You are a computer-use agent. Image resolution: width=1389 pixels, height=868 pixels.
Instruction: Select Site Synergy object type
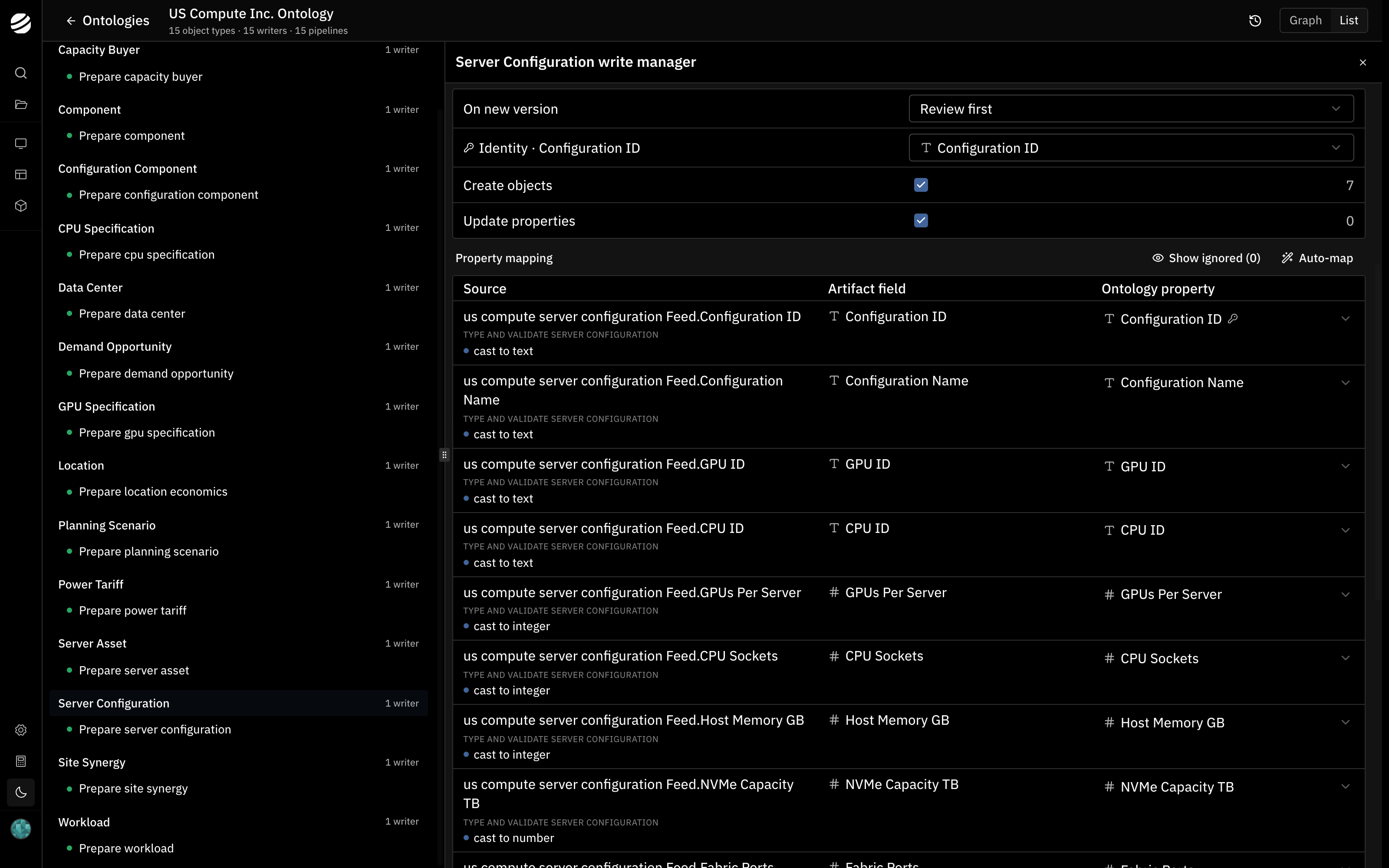pos(238,763)
